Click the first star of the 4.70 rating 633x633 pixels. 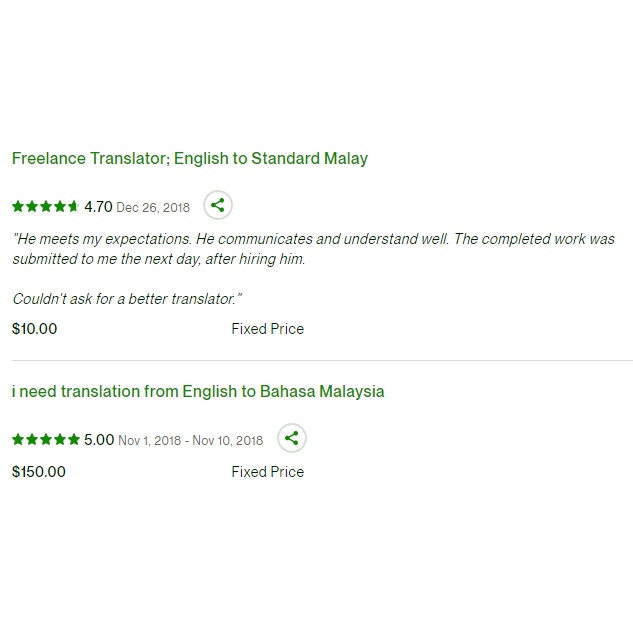pos(18,207)
